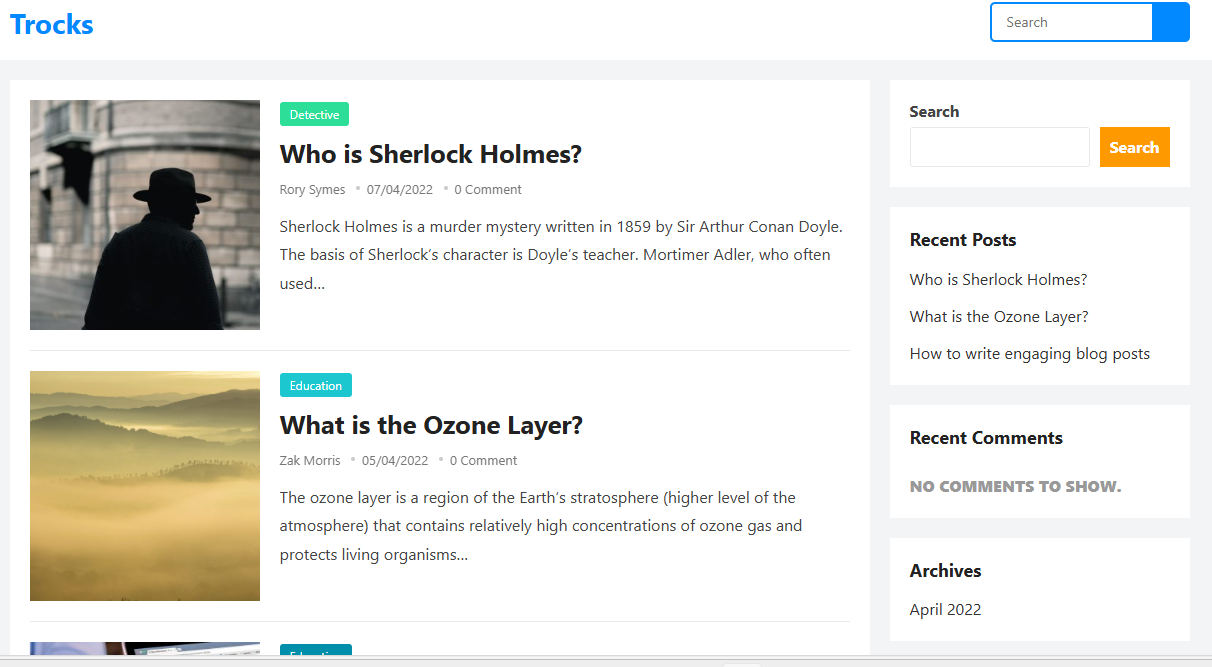Click the 07/04/2022 post date
This screenshot has width=1212, height=667.
[x=399, y=190]
